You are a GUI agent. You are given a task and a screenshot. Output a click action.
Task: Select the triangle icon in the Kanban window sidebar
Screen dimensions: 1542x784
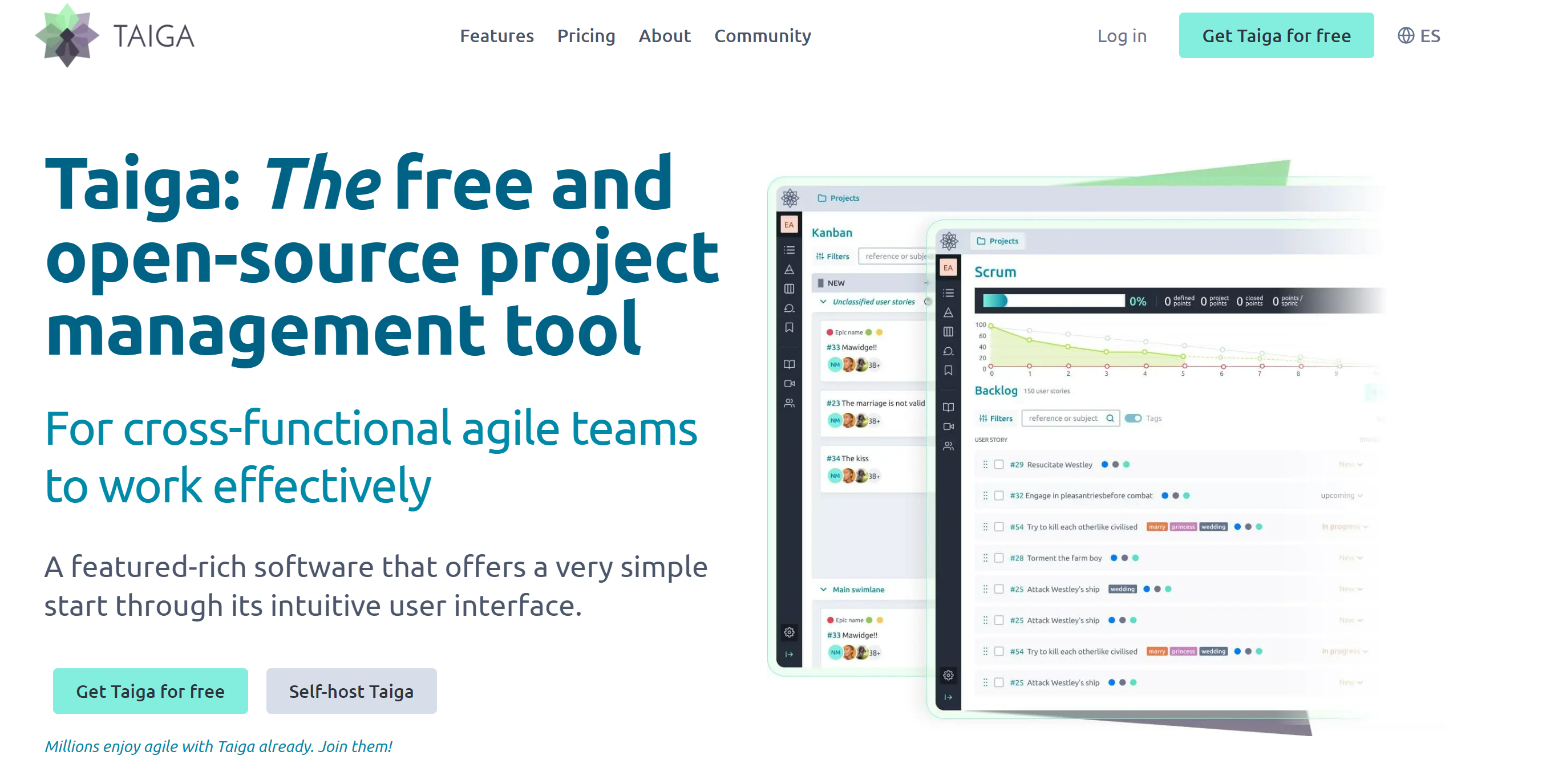(790, 269)
